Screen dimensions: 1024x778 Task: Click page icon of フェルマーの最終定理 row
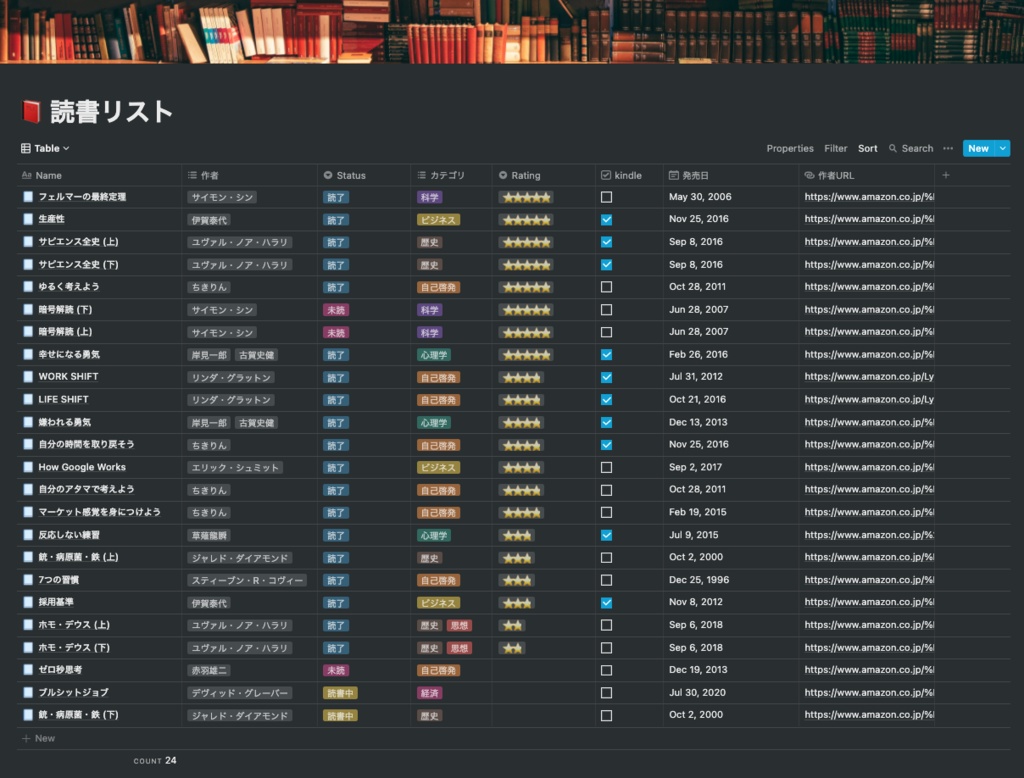tap(27, 197)
